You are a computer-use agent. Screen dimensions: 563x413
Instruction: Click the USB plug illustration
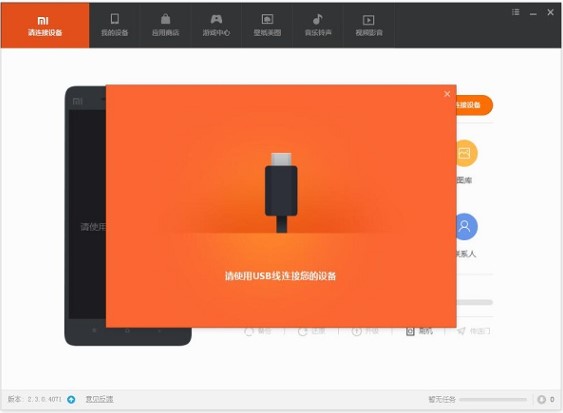(281, 193)
